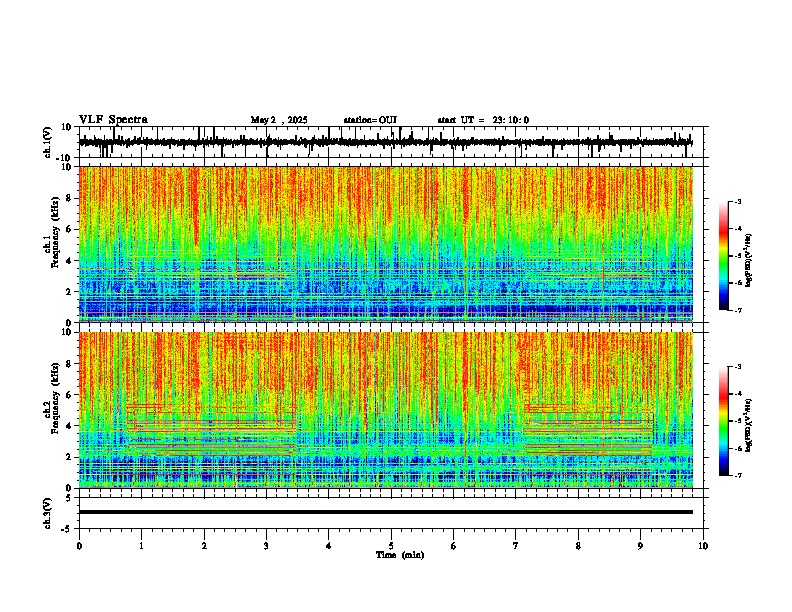
Task: Click the ch.1 voltage waveform trace
Action: click(386, 142)
